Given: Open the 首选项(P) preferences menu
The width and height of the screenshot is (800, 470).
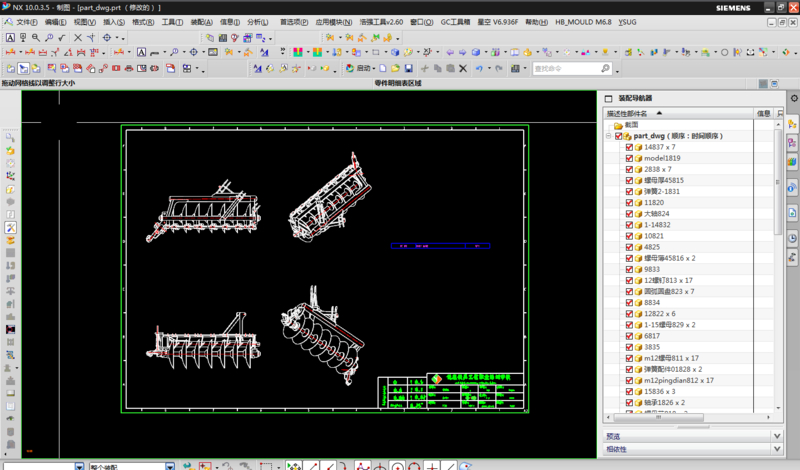Looking at the screenshot, I should click(294, 22).
